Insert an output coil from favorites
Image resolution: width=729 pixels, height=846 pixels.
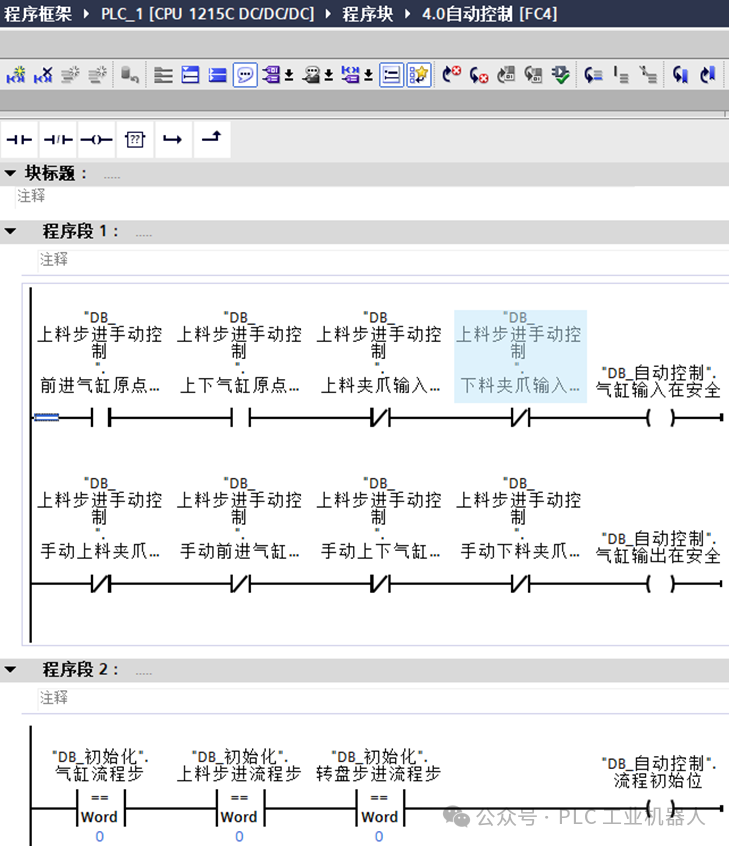coord(96,140)
